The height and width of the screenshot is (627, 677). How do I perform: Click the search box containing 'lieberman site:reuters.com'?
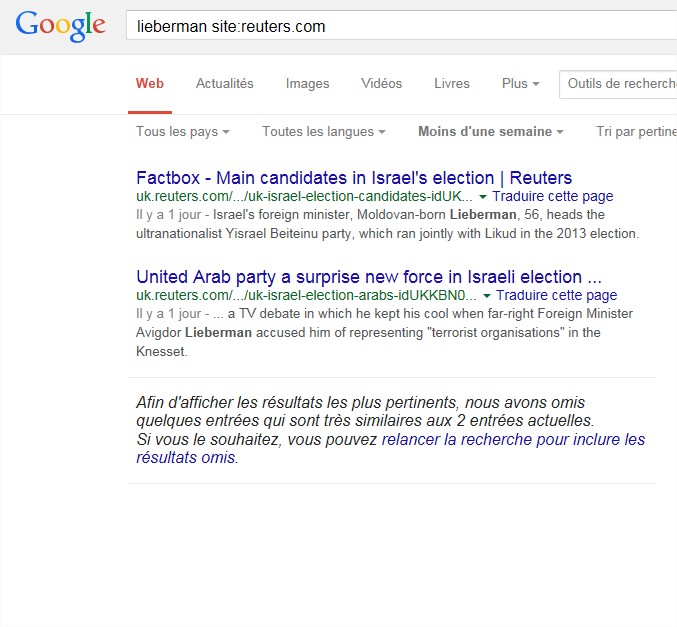400,26
